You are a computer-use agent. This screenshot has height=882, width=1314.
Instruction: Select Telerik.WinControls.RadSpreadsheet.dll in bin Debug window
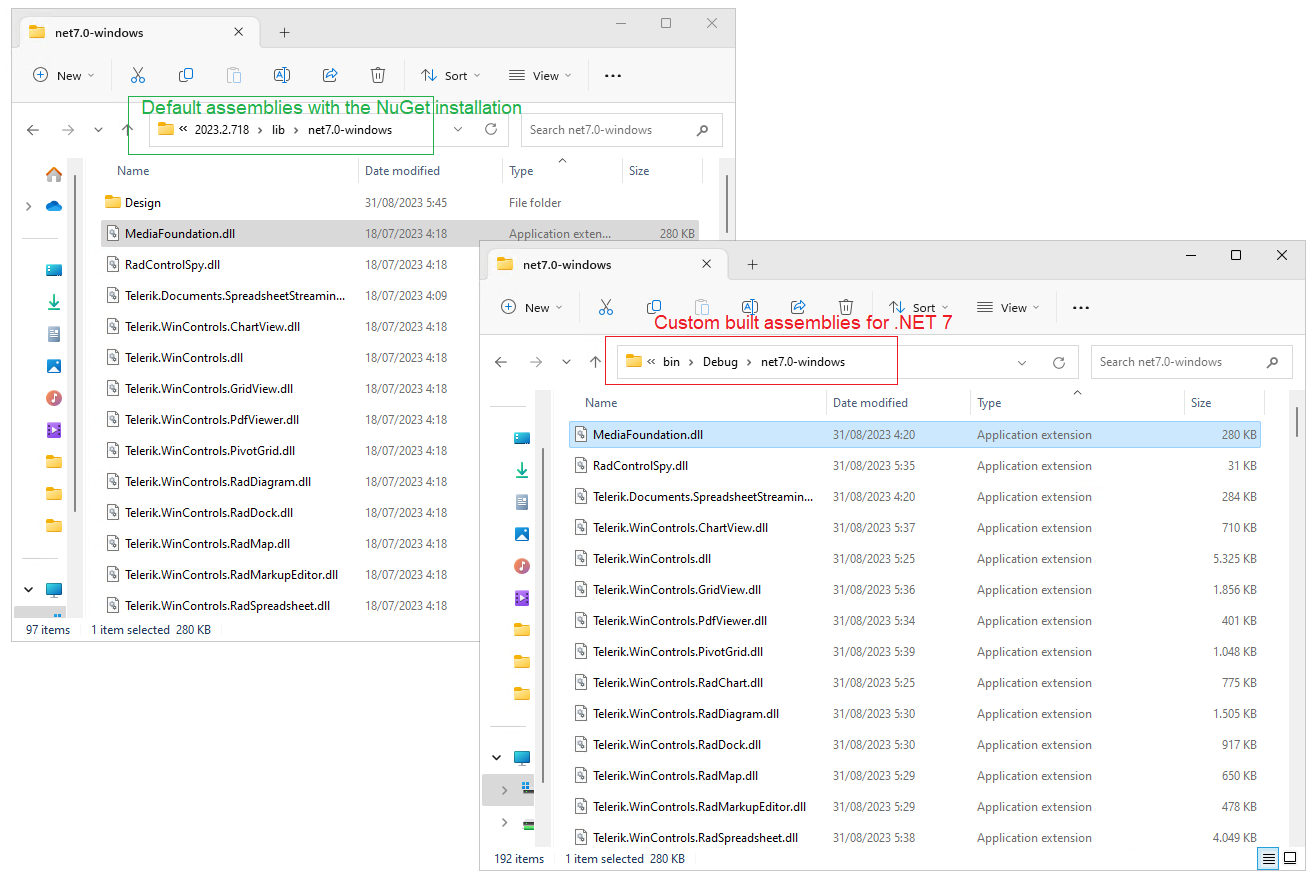pos(915,838)
